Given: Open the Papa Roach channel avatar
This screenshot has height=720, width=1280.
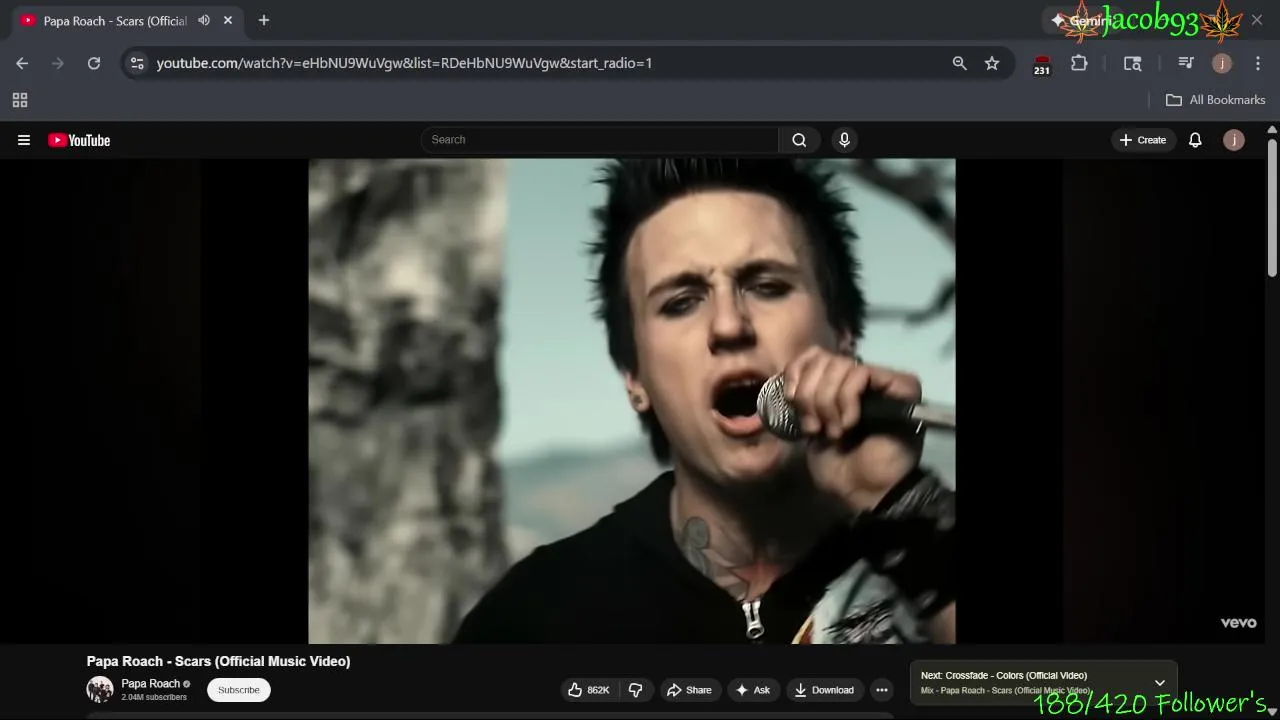Looking at the screenshot, I should tap(100, 689).
